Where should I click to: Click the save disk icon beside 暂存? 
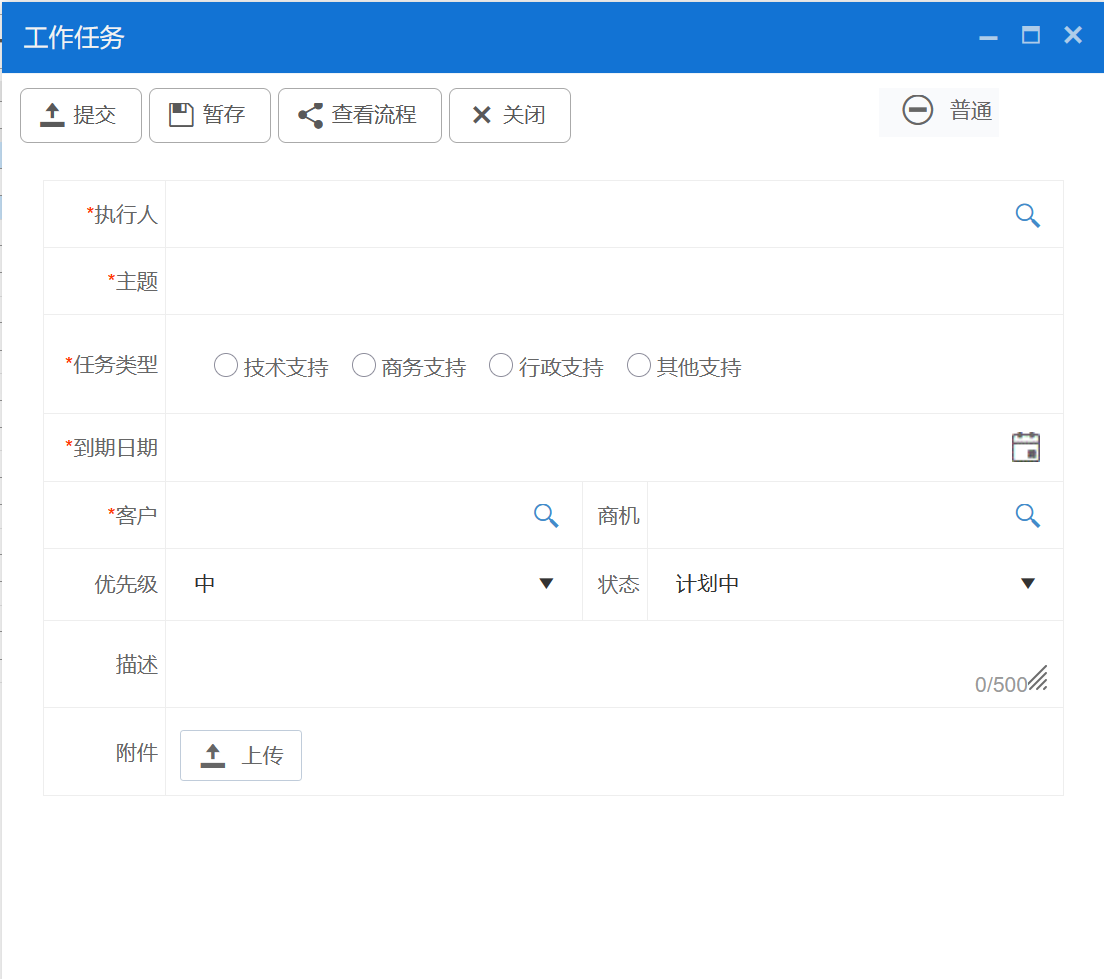(x=181, y=114)
